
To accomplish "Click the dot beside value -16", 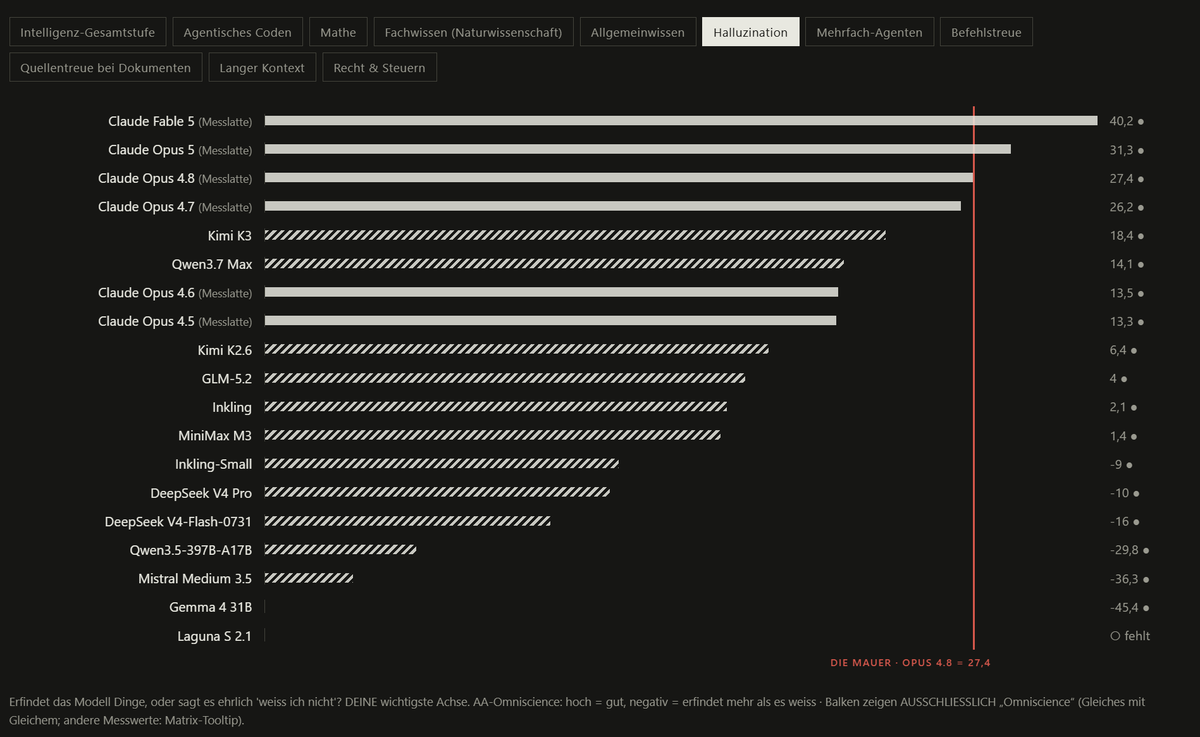I will [1136, 522].
